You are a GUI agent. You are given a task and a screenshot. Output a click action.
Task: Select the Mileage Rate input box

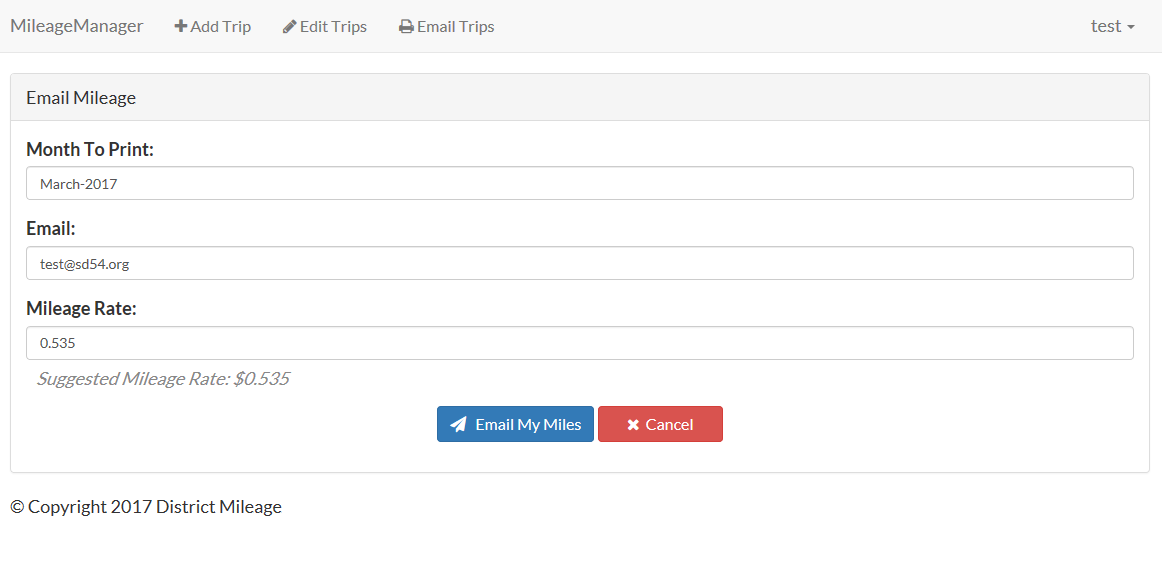580,343
